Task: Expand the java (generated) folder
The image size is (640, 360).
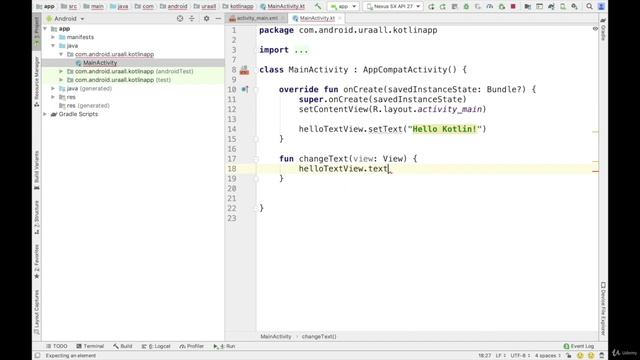Action: click(53, 89)
